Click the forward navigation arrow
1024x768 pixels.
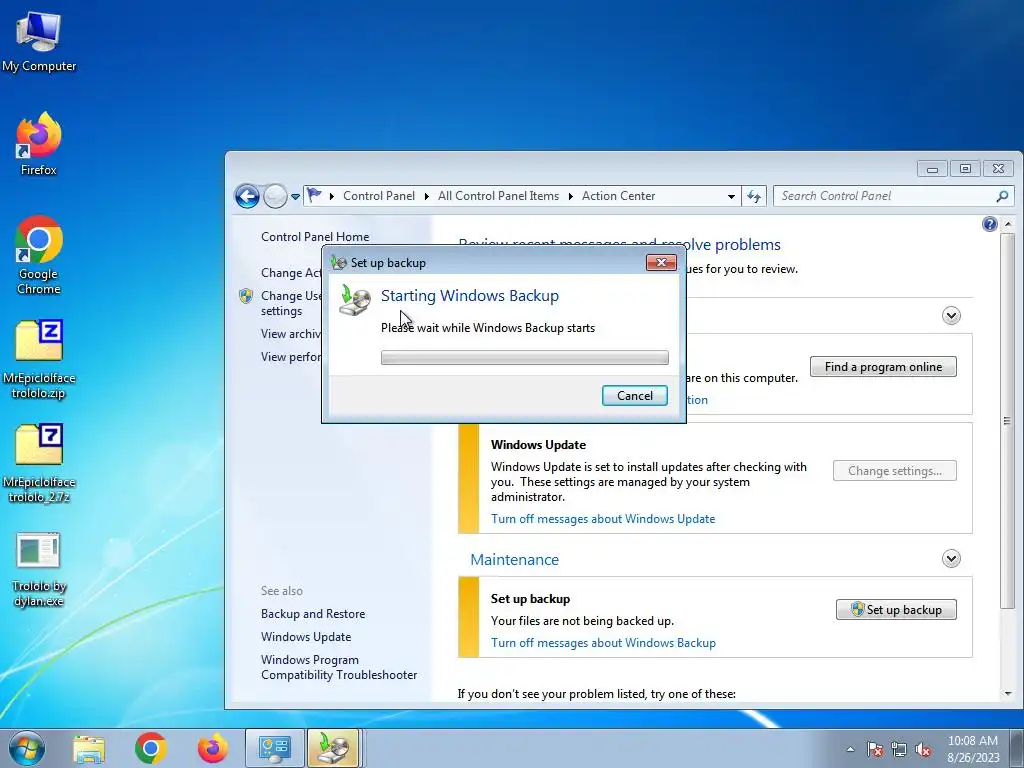(x=275, y=196)
